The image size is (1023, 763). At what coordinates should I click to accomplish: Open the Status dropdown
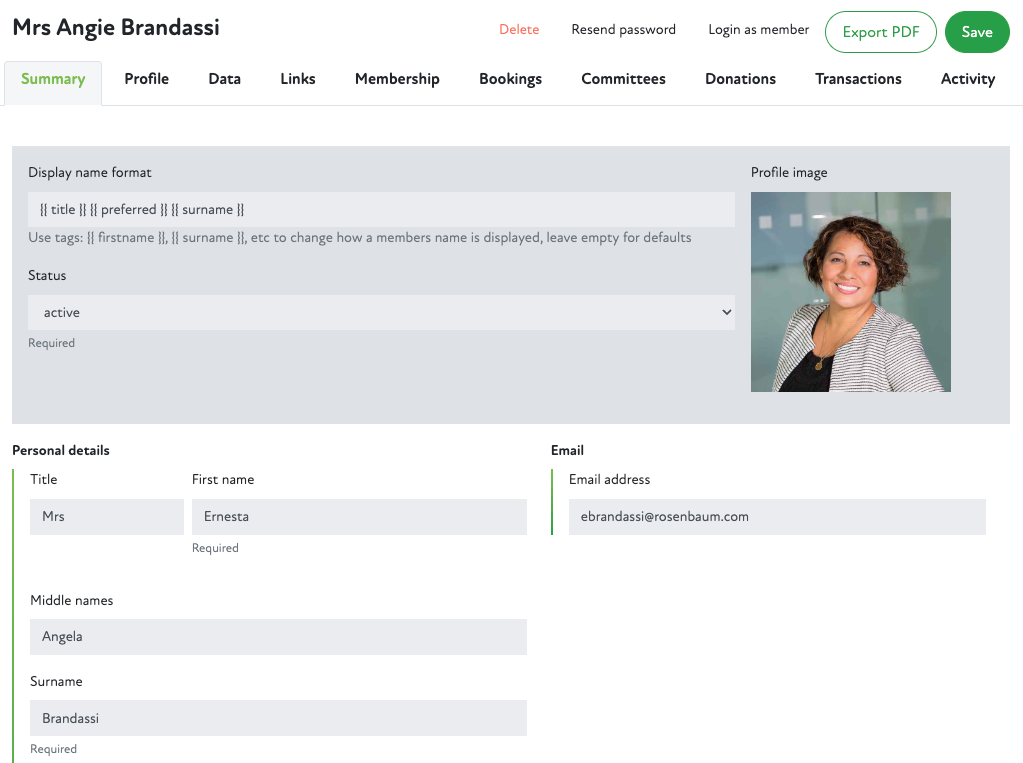click(x=381, y=313)
